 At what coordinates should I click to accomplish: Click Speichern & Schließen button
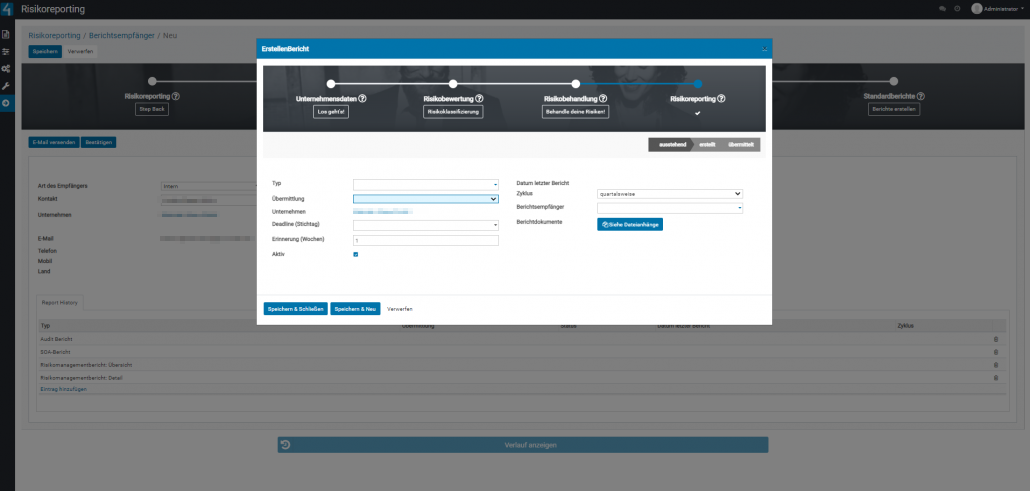[x=295, y=309]
